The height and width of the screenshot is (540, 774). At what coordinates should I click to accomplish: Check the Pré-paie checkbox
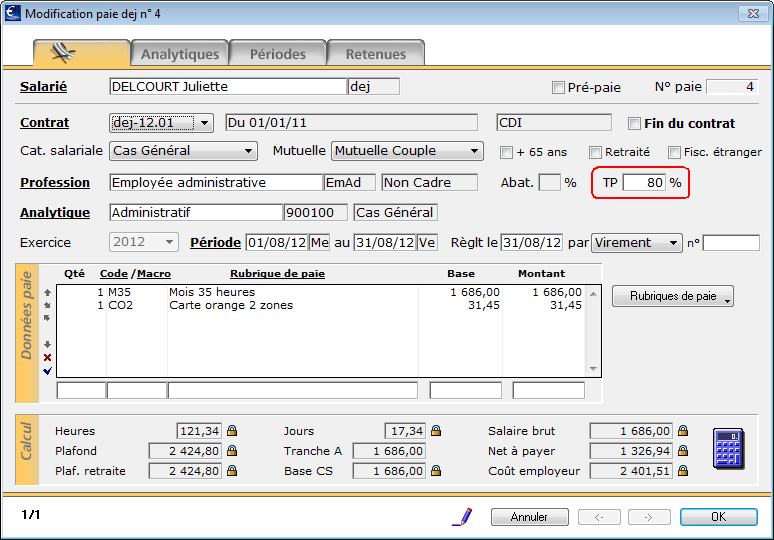558,87
